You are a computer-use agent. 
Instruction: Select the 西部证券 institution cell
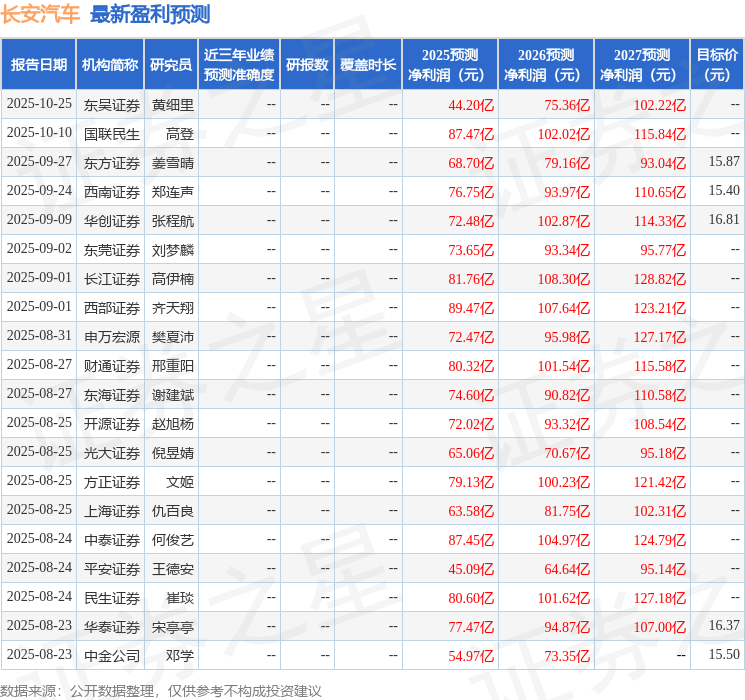(x=112, y=308)
